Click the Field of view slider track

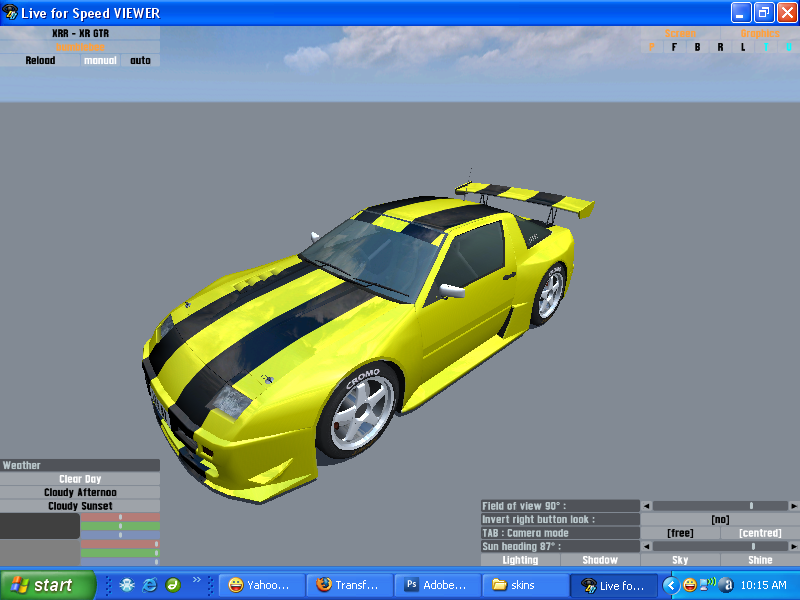pos(720,506)
